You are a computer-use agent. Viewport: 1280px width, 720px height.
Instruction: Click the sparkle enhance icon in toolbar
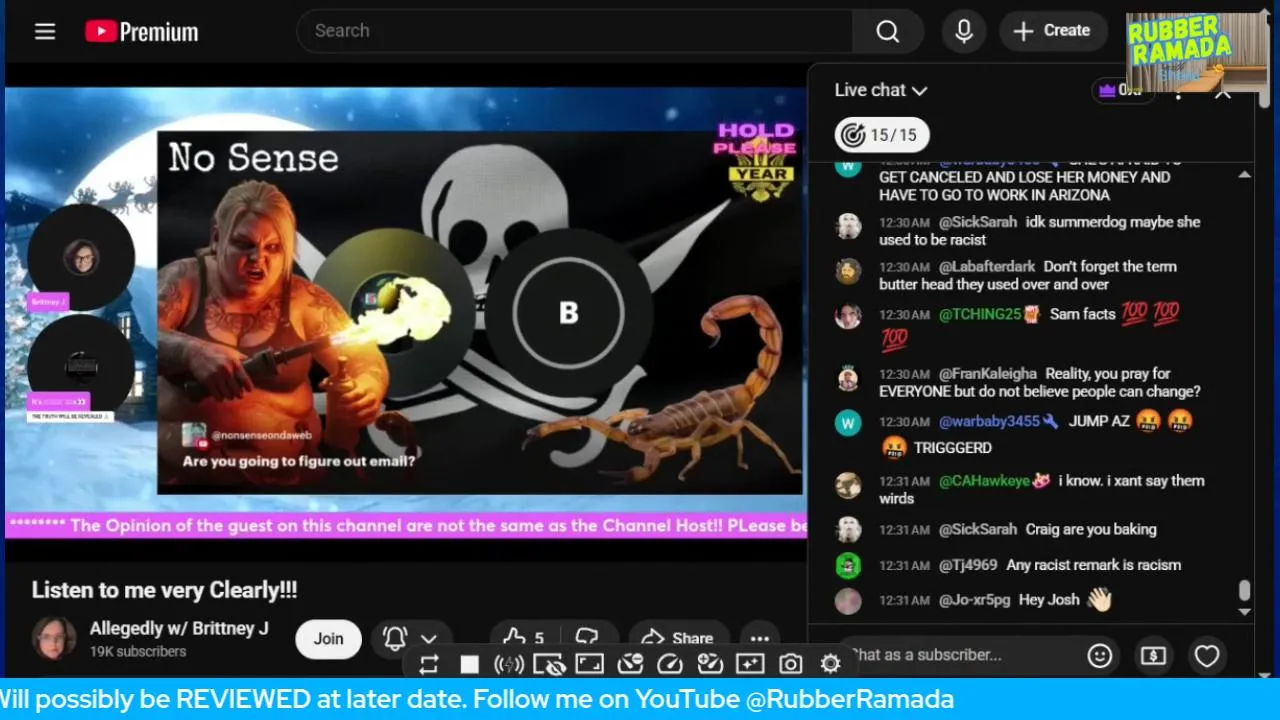tap(750, 664)
